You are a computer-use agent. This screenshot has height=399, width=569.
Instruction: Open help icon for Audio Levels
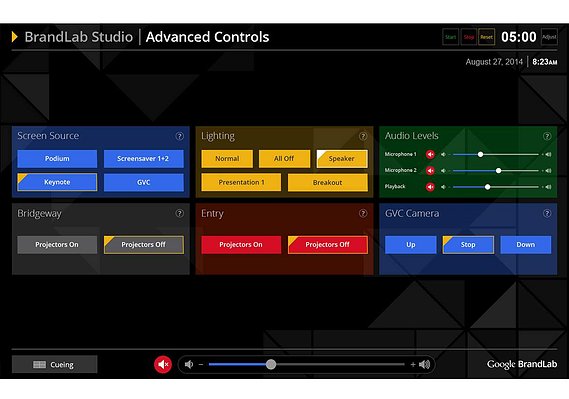[x=547, y=136]
